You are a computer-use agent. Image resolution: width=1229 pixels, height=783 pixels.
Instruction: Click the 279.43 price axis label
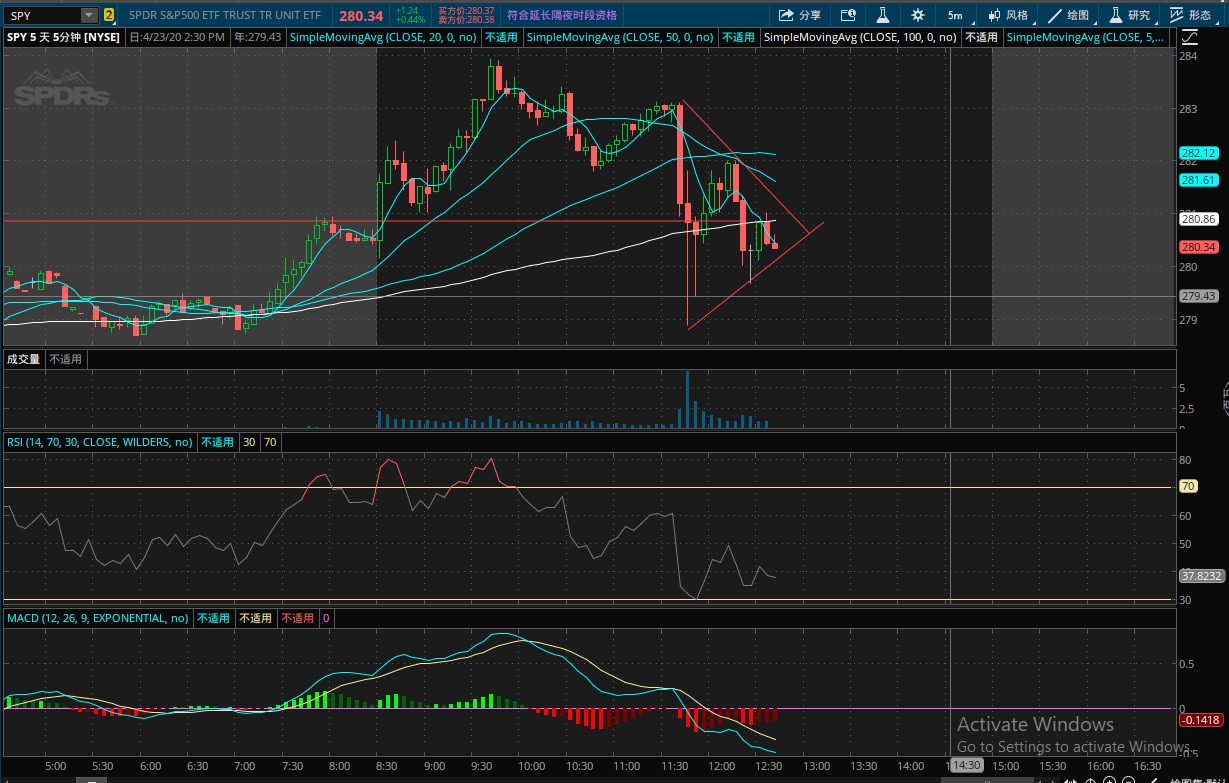click(x=1198, y=296)
